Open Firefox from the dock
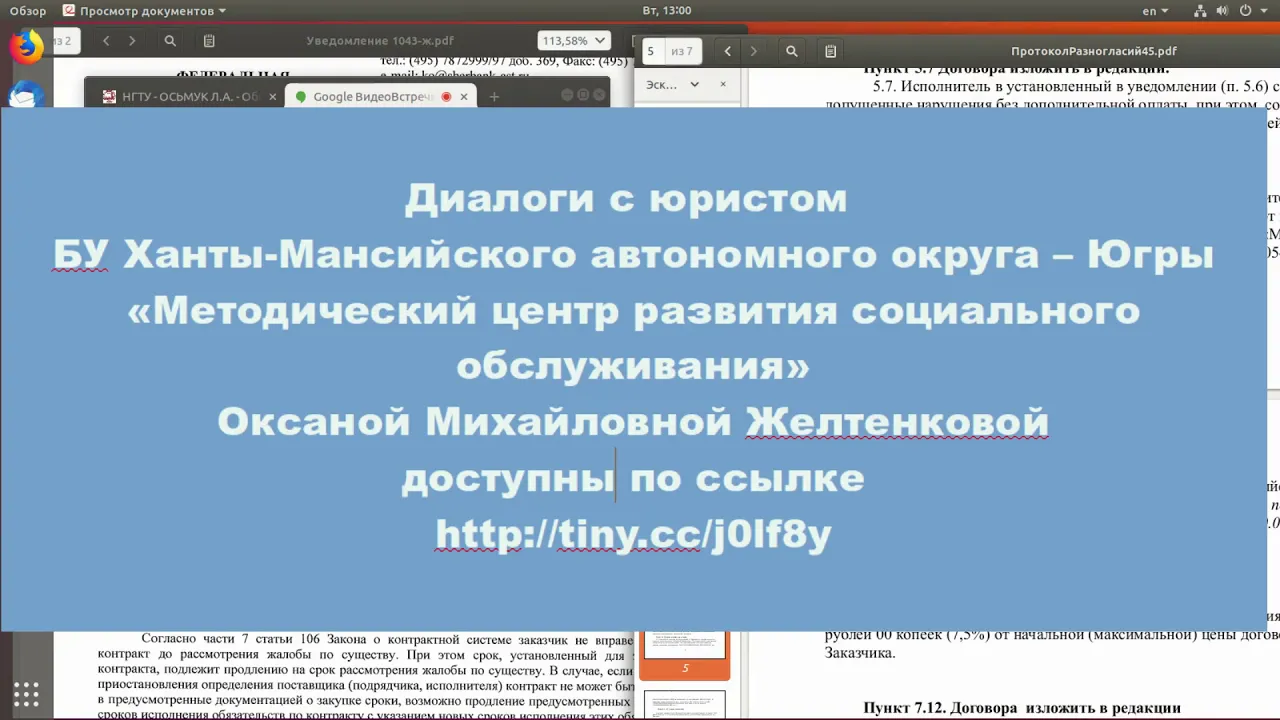Screen dimensions: 1280x720 pyautogui.click(x=26, y=45)
